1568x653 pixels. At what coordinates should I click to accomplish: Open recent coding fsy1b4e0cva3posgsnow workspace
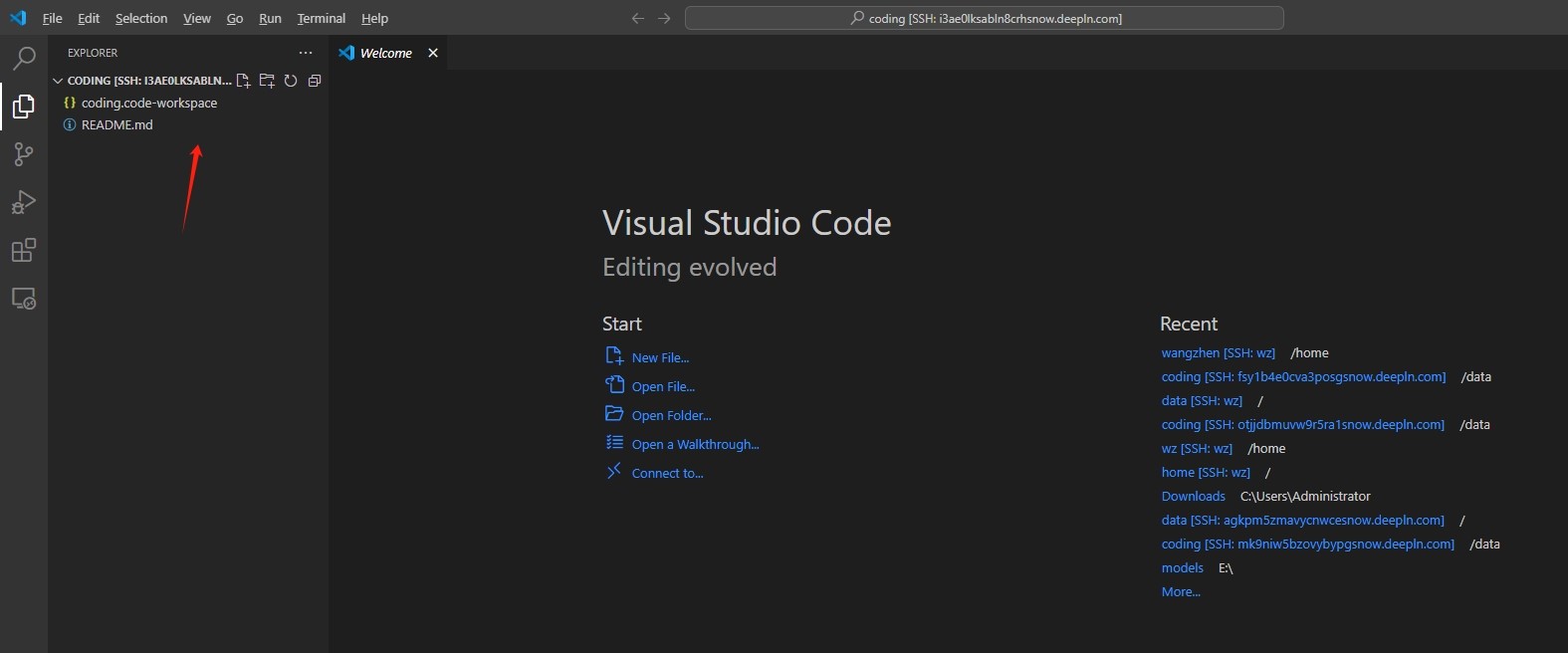tap(1303, 376)
